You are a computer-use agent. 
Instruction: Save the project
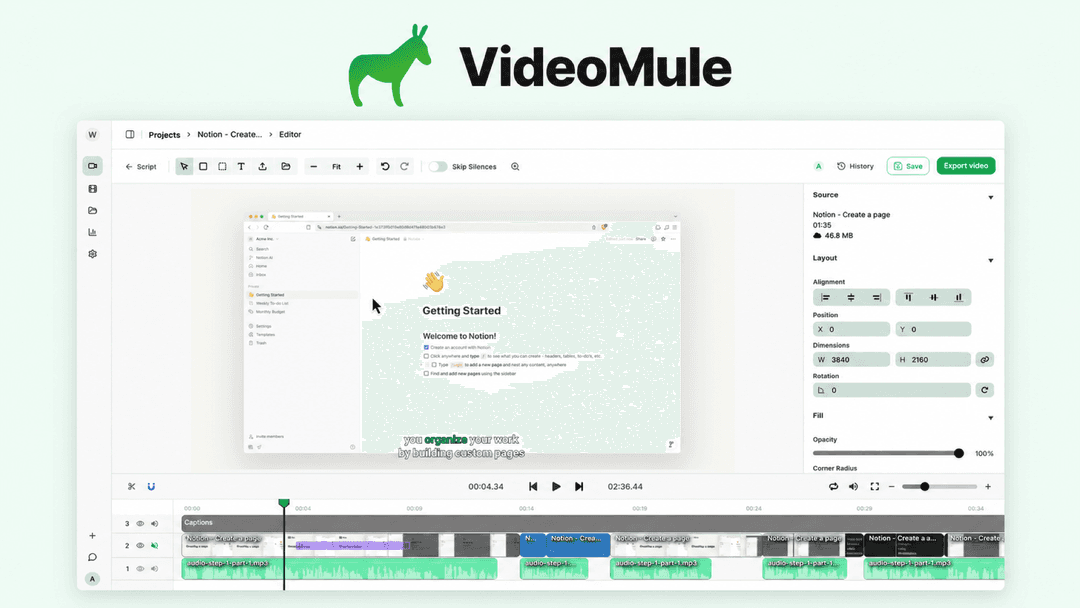click(x=908, y=166)
